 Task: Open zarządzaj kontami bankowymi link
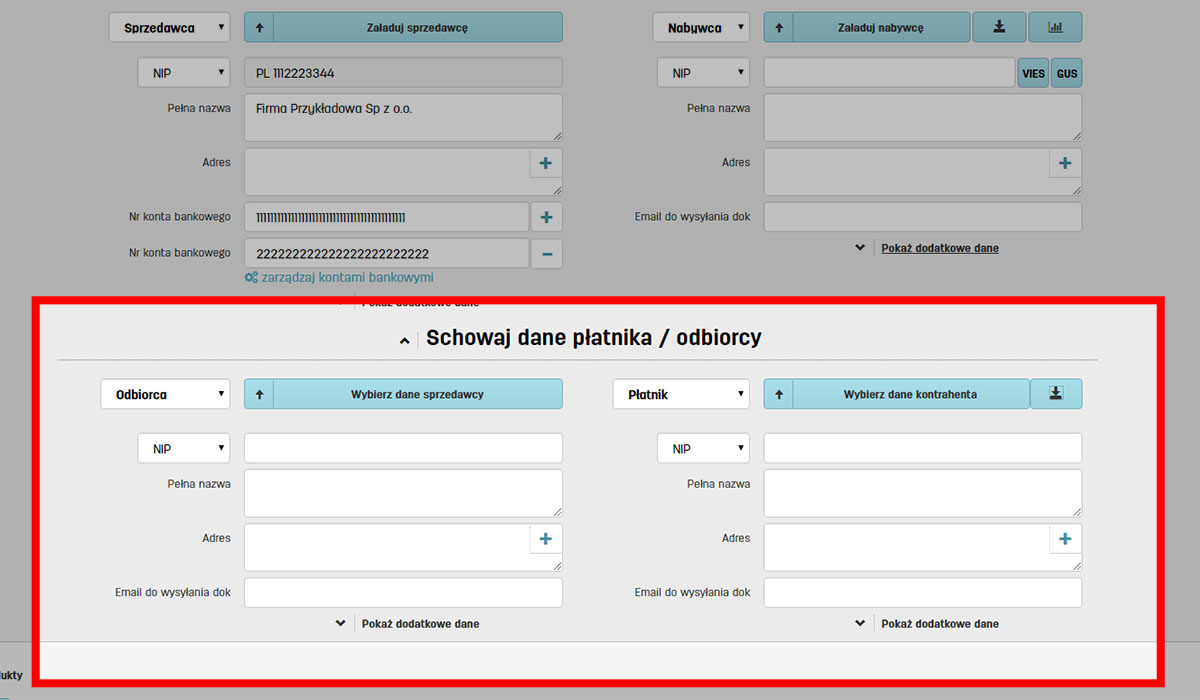[346, 277]
